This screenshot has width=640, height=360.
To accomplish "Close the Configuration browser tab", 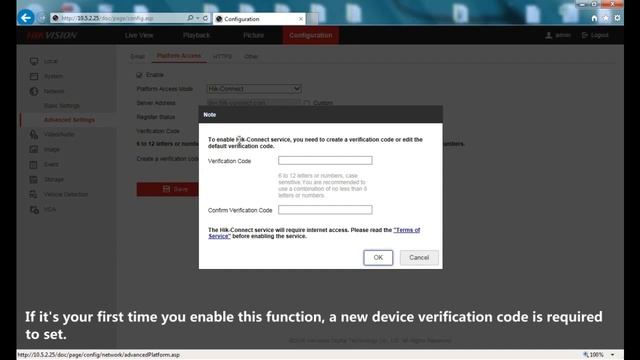I will click(x=301, y=19).
